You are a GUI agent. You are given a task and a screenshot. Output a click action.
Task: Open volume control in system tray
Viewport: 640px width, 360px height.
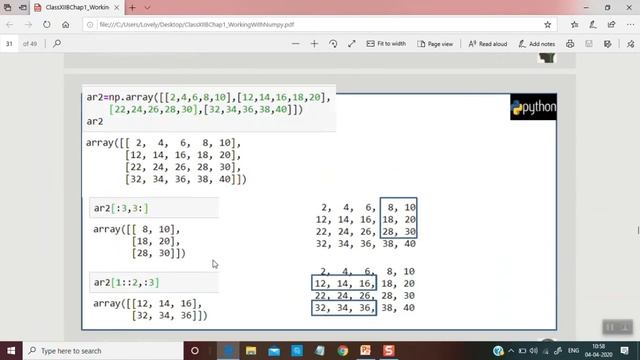[533, 351]
